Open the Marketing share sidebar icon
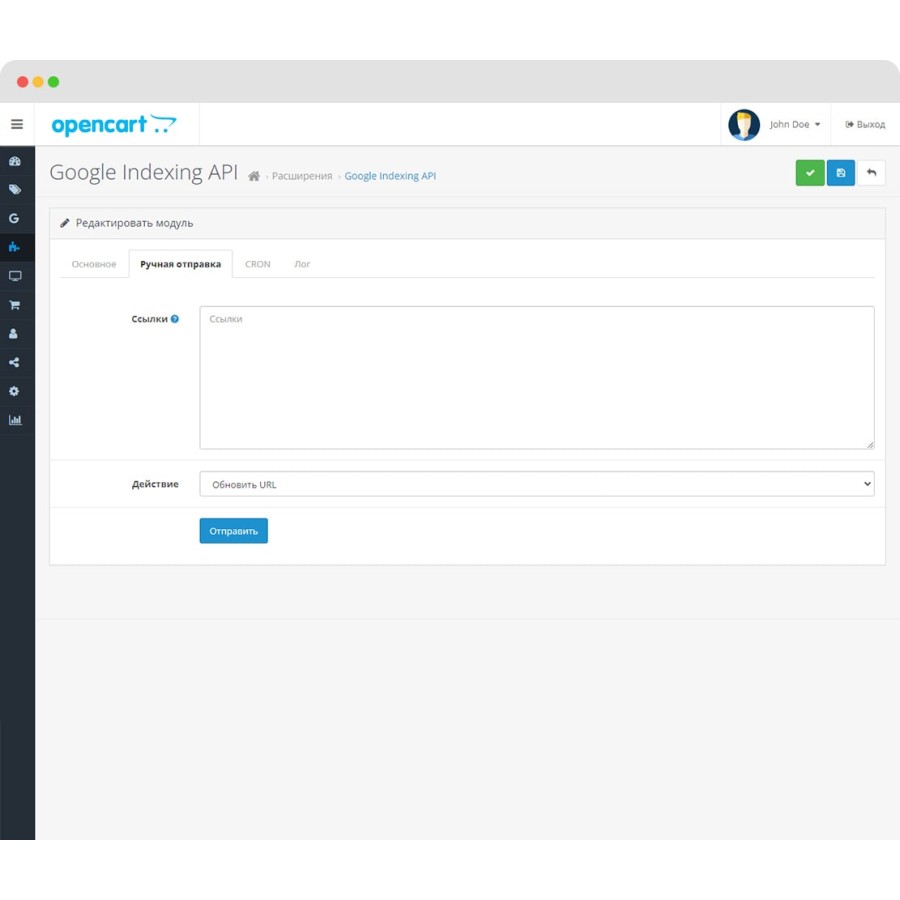 [x=14, y=362]
